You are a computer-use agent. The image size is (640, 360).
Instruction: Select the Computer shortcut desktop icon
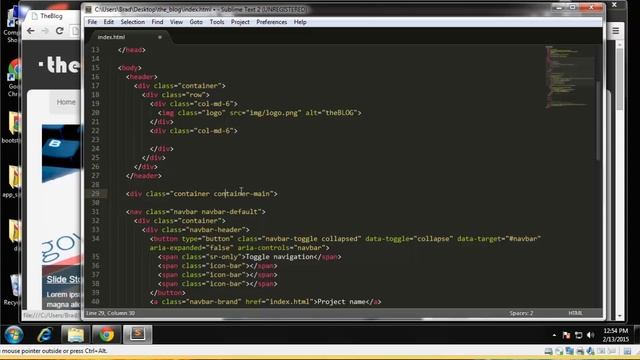[x=12, y=24]
